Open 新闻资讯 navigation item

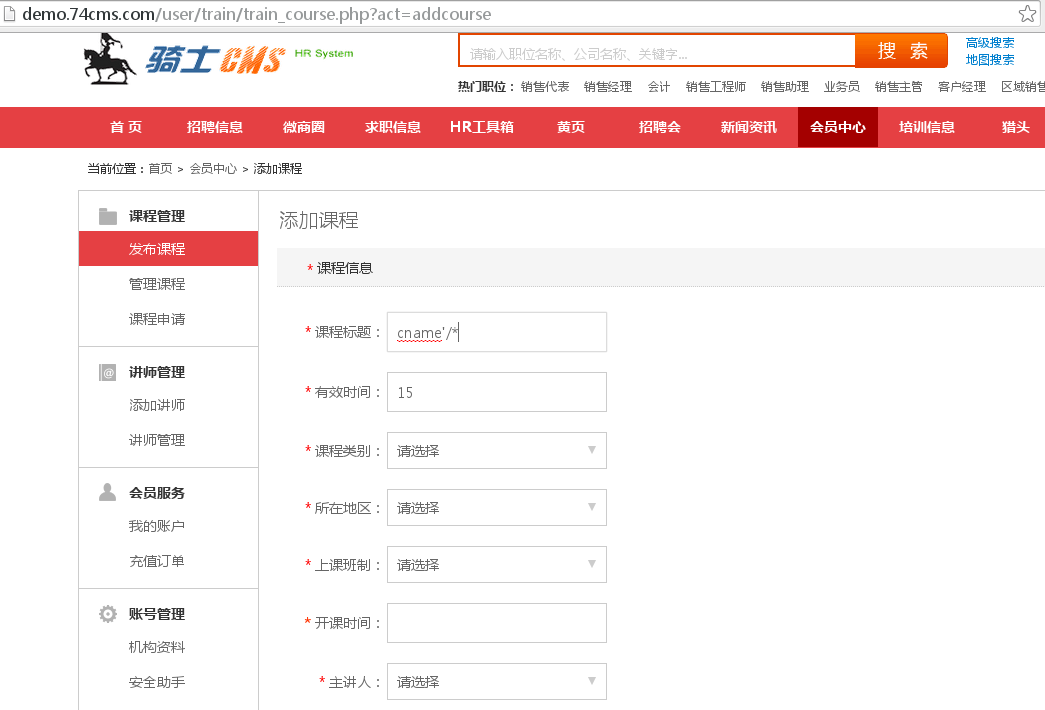(x=748, y=127)
